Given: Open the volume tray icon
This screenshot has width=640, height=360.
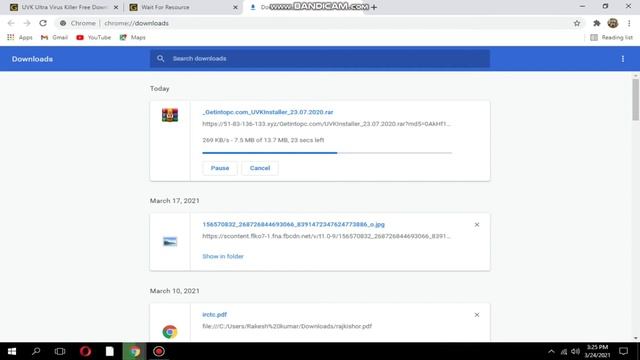Looking at the screenshot, I should pyautogui.click(x=576, y=351).
